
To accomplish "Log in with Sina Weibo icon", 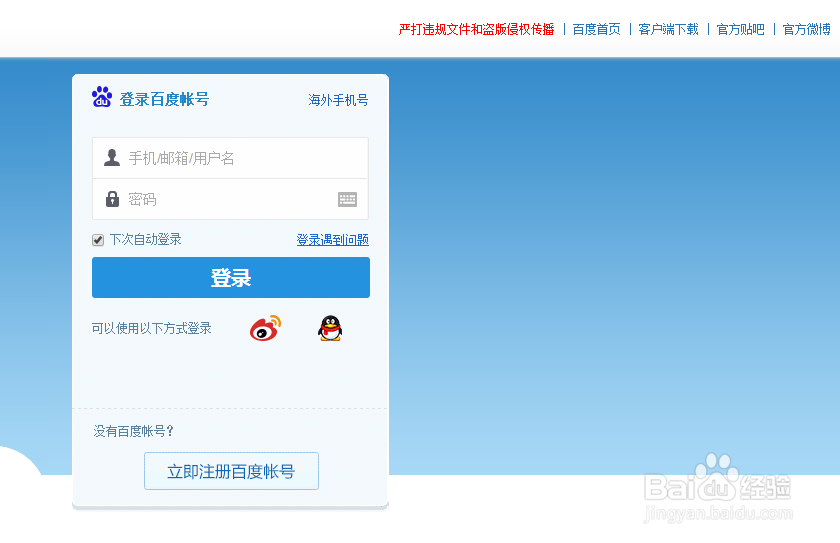I will click(x=265, y=328).
